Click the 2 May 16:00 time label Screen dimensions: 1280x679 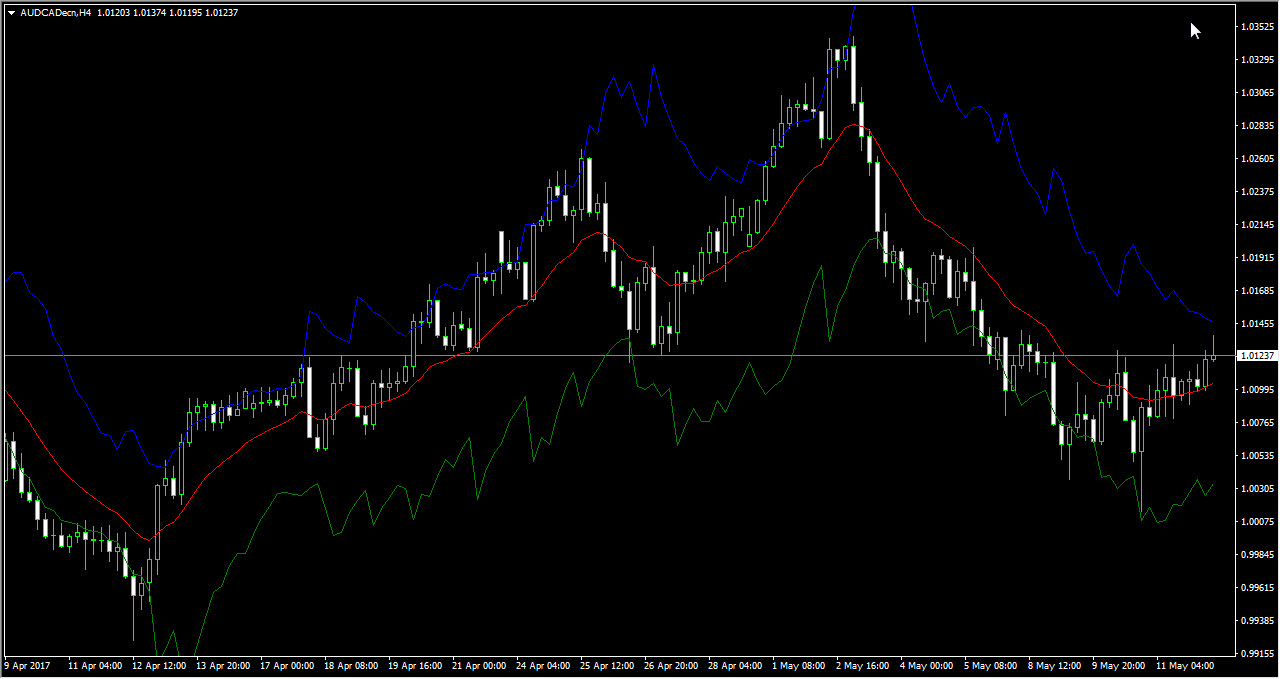tap(863, 665)
